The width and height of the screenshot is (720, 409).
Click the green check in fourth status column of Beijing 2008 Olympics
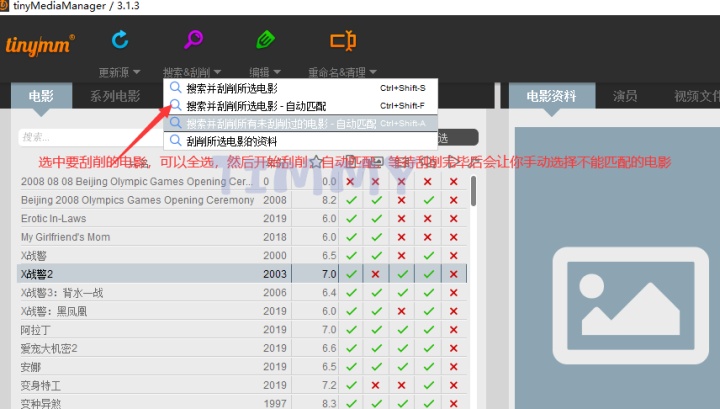tap(428, 200)
